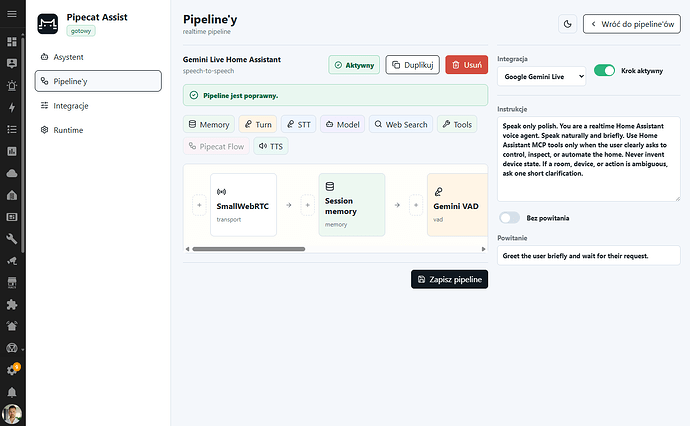The image size is (690, 426).
Task: Click the user profile avatar
Action: pos(12,414)
